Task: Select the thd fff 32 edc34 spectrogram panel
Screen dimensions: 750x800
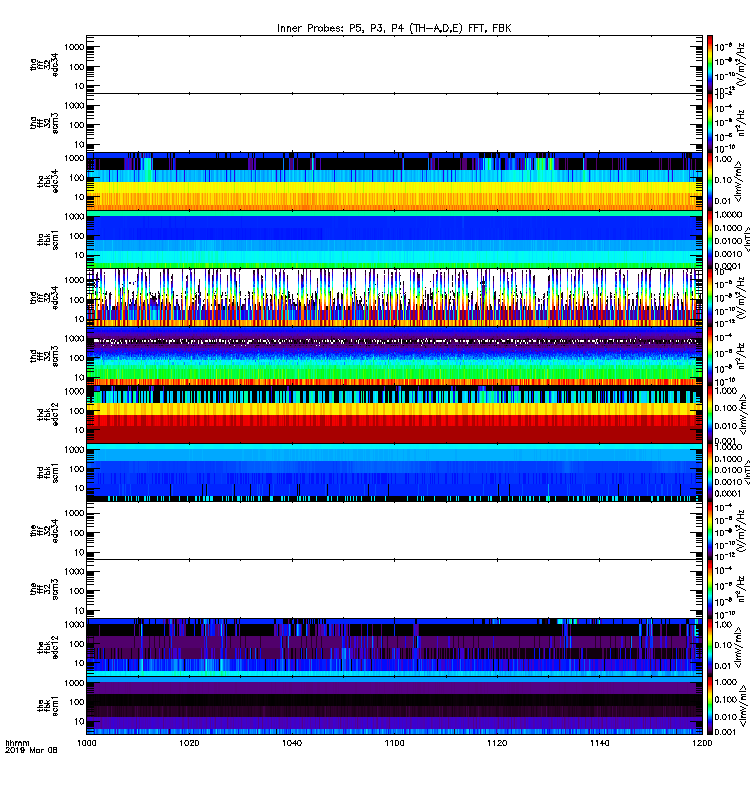Action: tap(394, 297)
